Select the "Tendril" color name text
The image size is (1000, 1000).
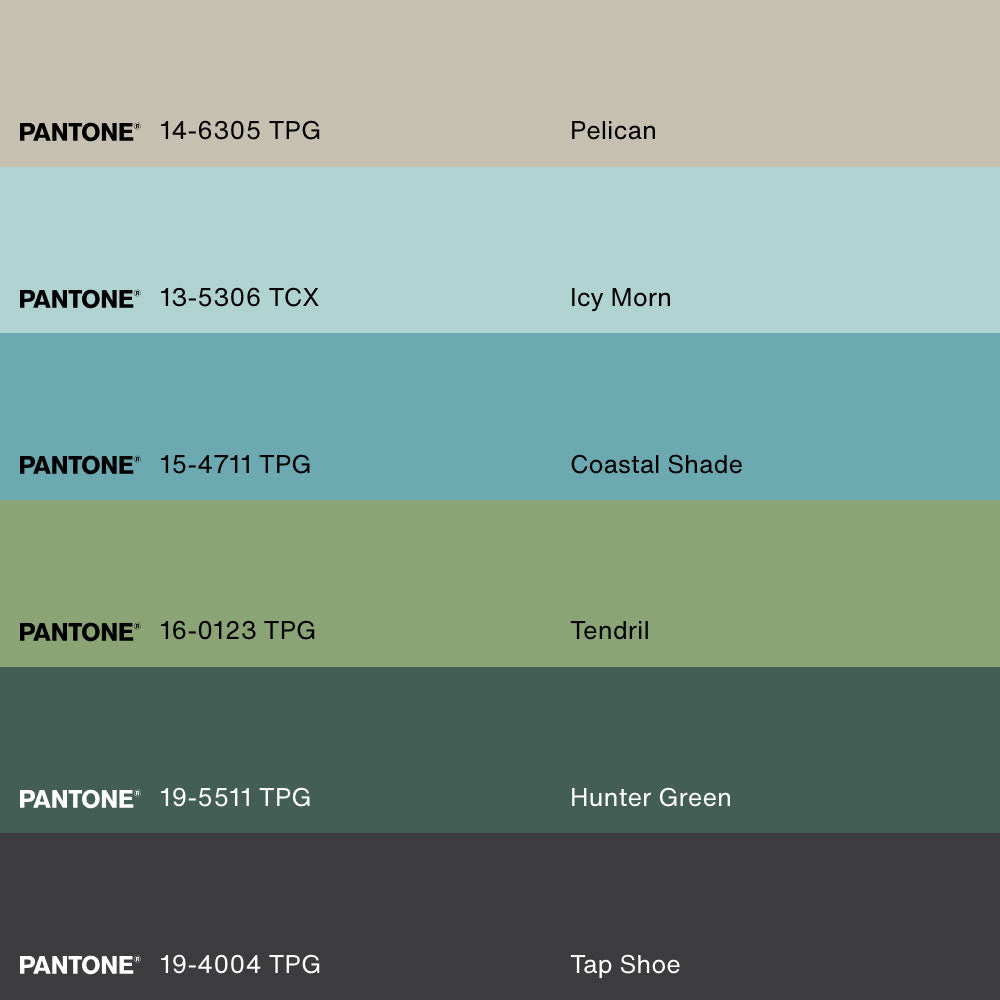[609, 631]
